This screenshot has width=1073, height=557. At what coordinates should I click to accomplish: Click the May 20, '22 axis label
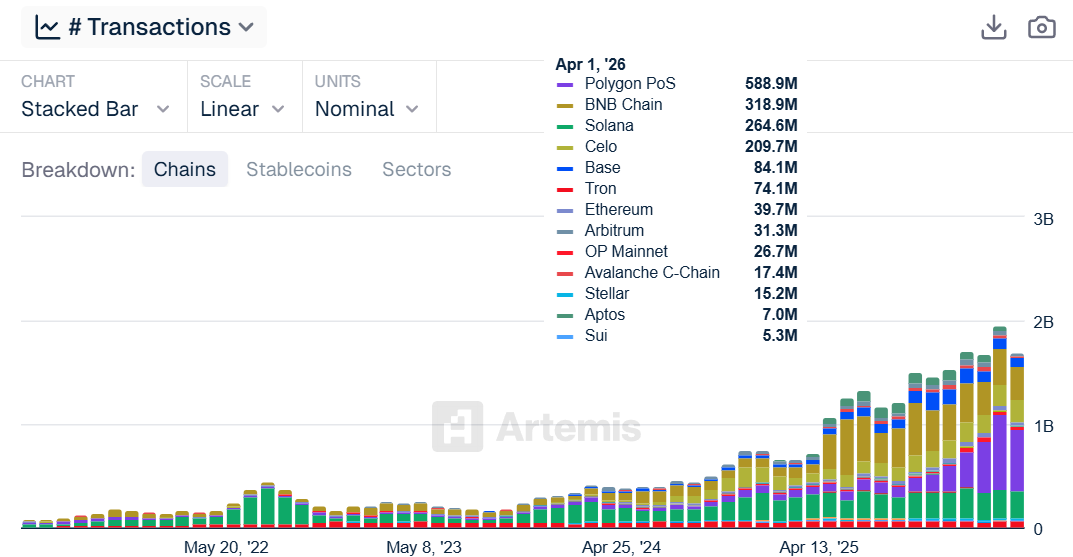[226, 547]
